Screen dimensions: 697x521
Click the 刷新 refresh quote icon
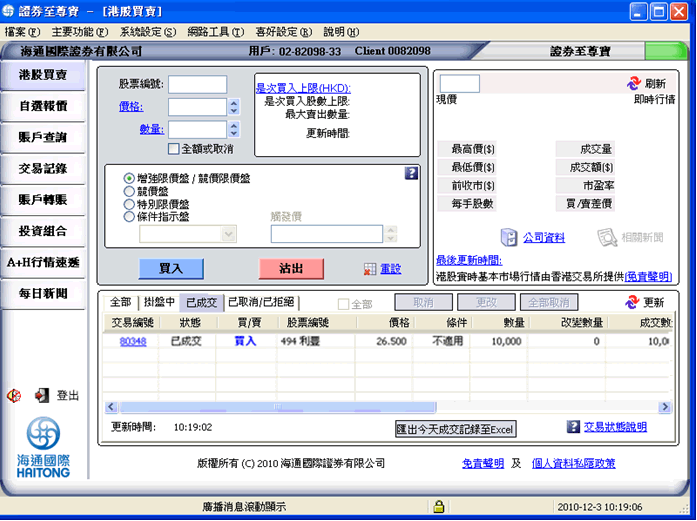(634, 83)
